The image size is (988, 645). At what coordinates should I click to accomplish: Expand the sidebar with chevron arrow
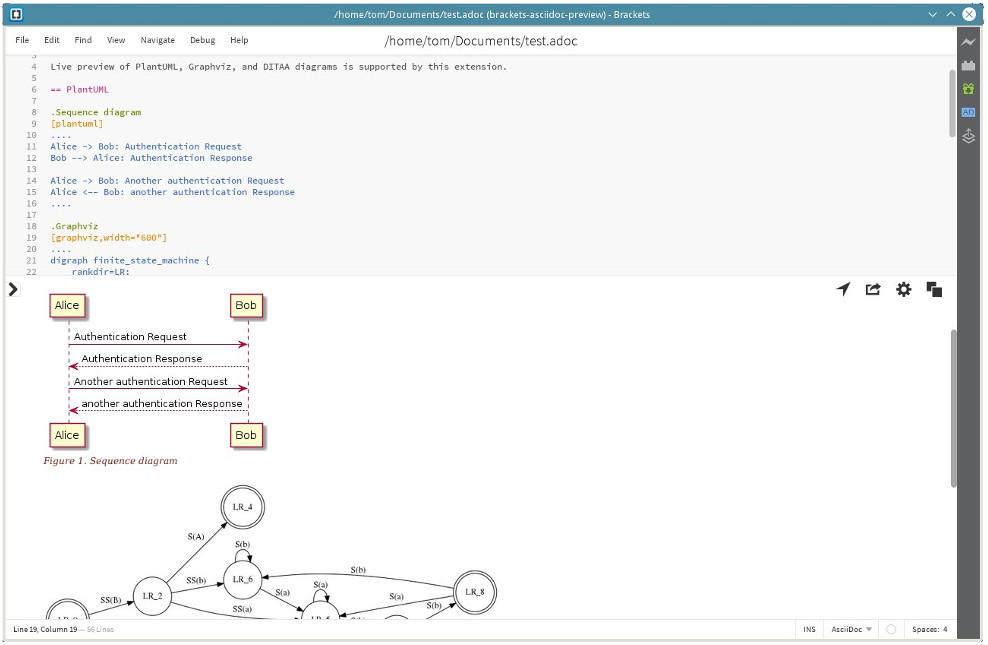pos(13,289)
